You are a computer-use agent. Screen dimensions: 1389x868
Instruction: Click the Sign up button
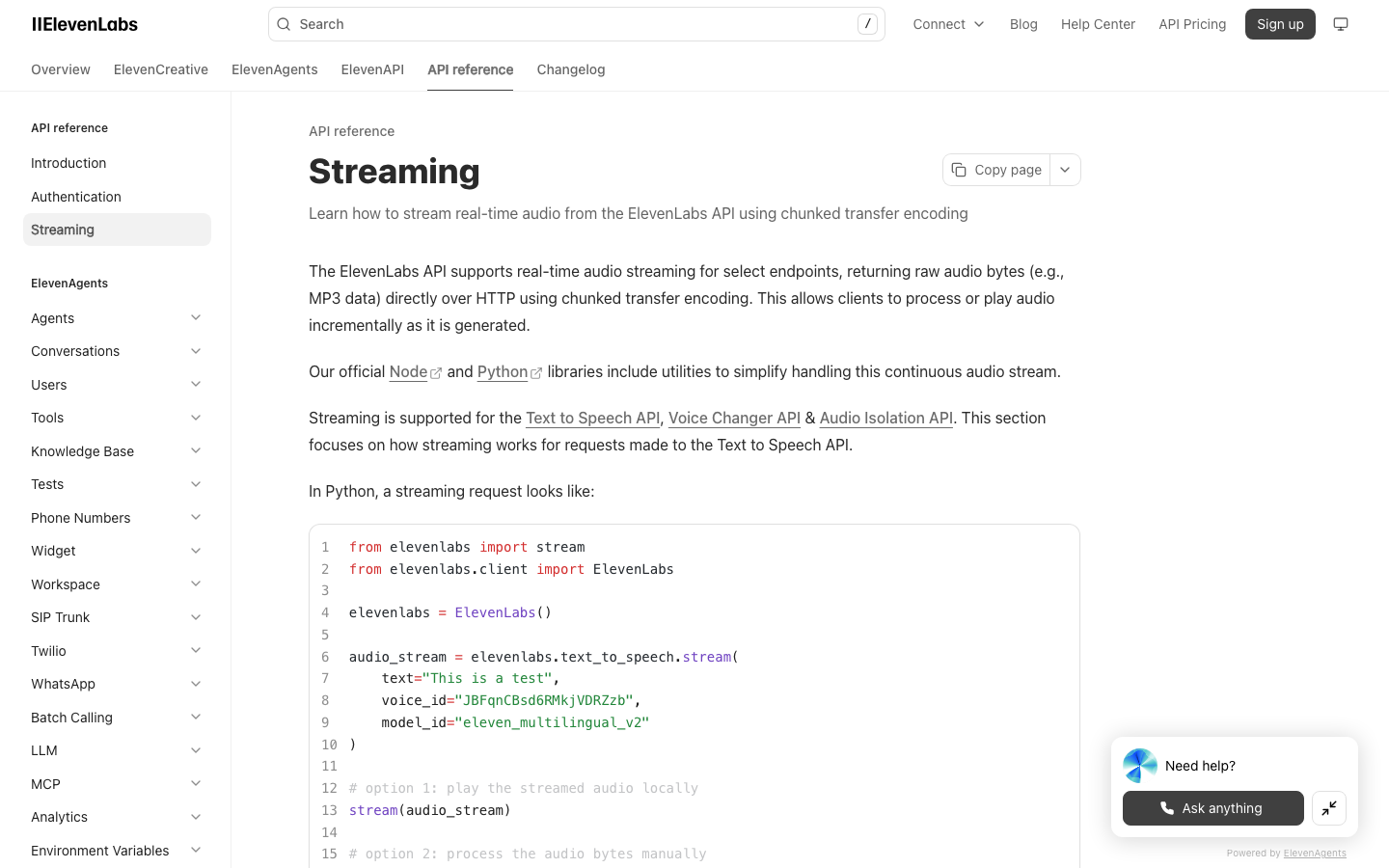1280,24
